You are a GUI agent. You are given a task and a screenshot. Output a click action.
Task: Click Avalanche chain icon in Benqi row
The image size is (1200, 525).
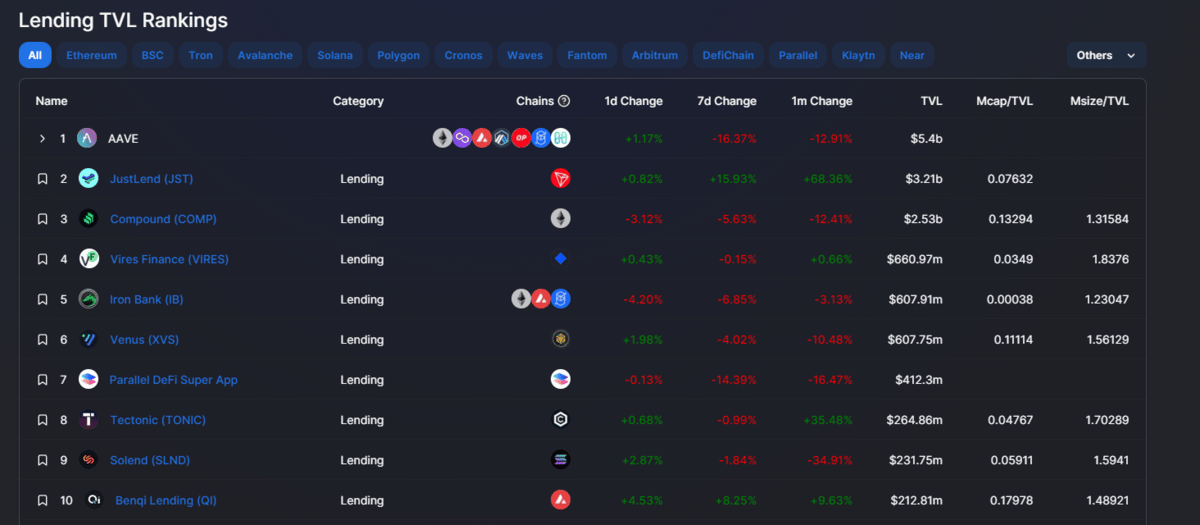pos(560,500)
